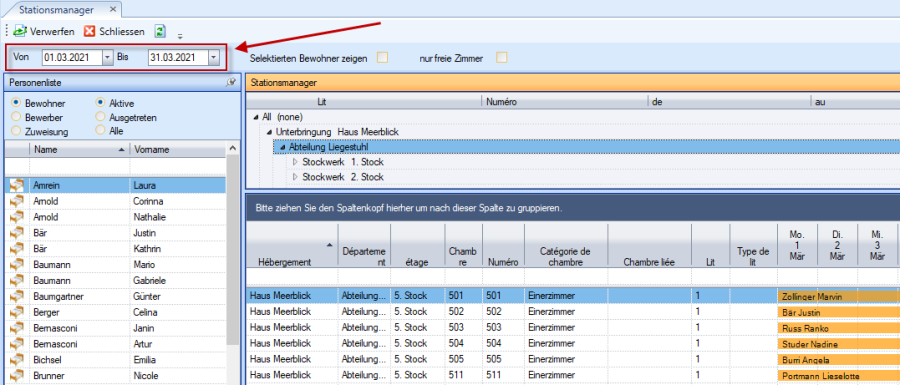The height and width of the screenshot is (385, 900).
Task: Click the Schliessen toolbar button
Action: [114, 31]
